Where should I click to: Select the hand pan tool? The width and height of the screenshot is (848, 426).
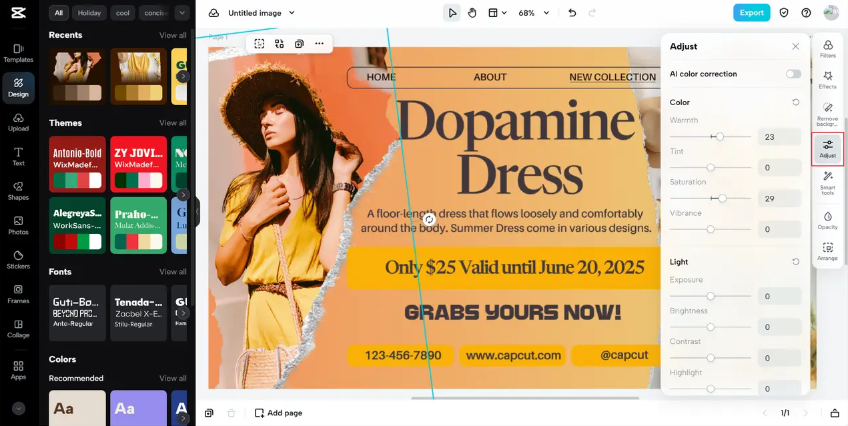[472, 13]
